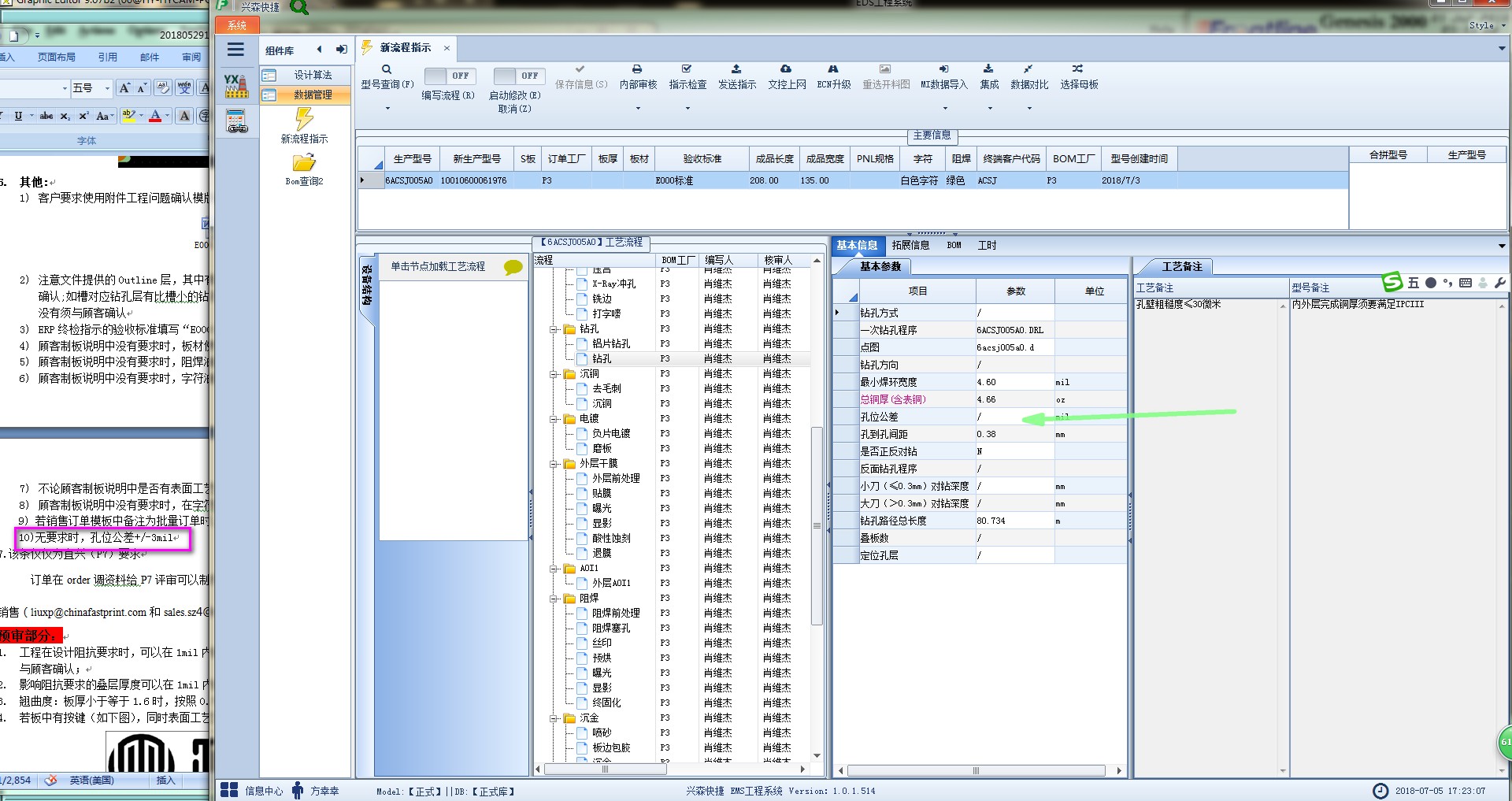Collapse the 电镀 folder in process tree
Image resolution: width=1512 pixels, height=801 pixels.
(554, 419)
